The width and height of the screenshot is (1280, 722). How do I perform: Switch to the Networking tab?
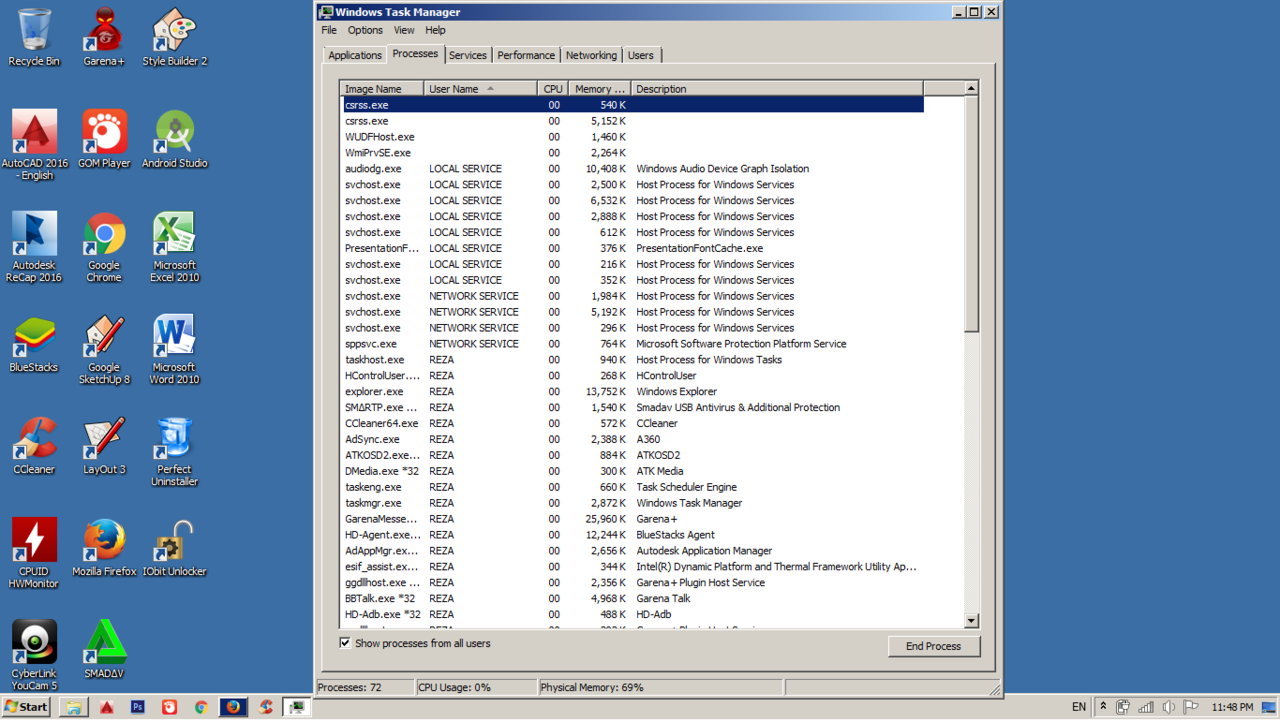point(591,56)
